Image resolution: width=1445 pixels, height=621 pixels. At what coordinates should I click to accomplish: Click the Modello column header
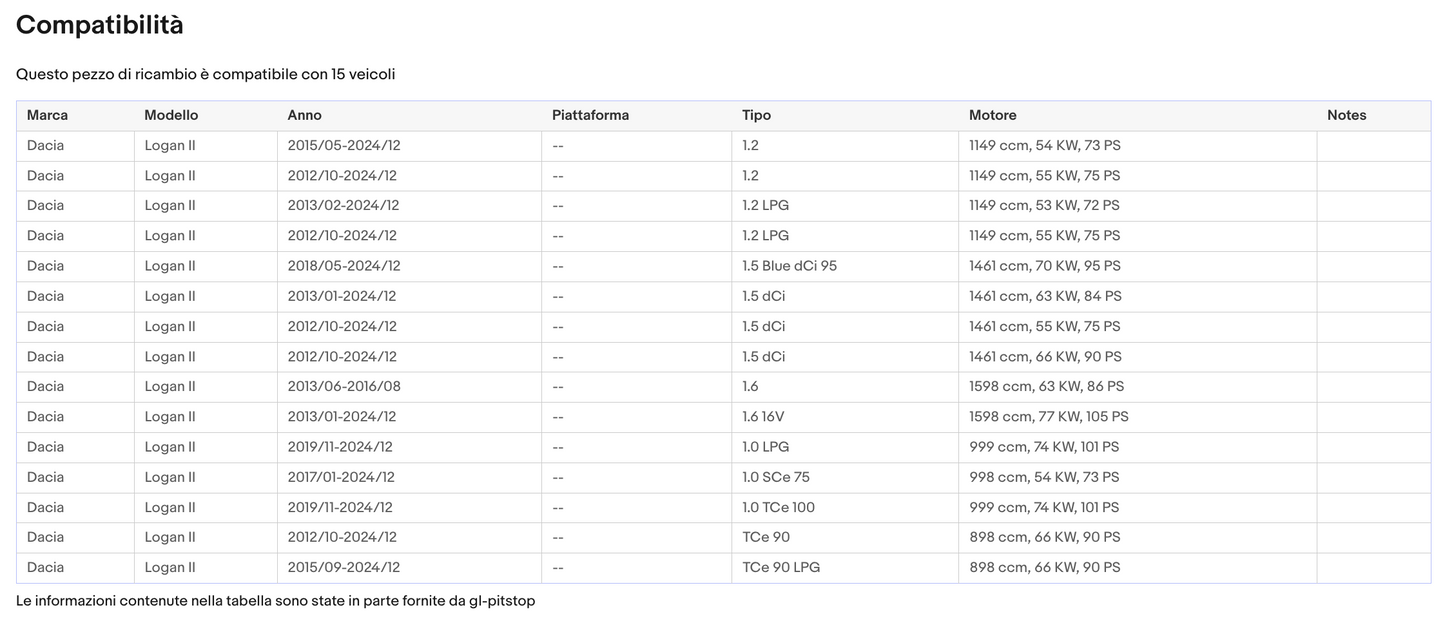(x=171, y=115)
